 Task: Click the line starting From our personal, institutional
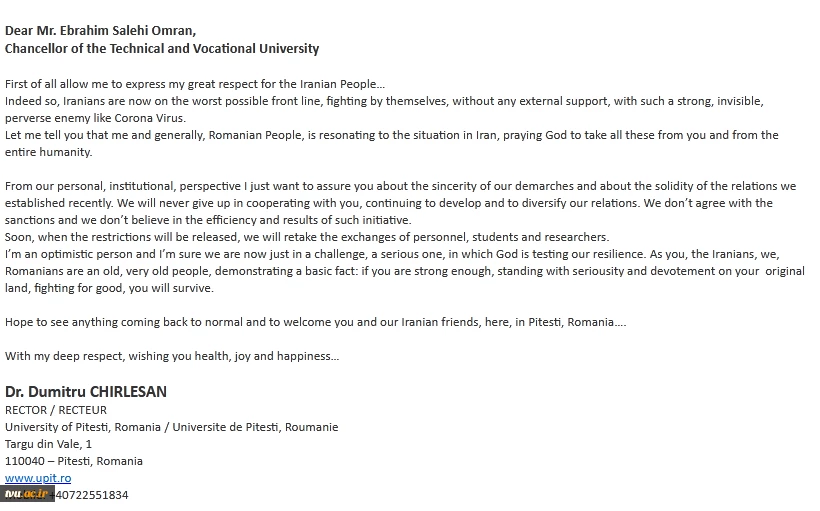(x=401, y=186)
